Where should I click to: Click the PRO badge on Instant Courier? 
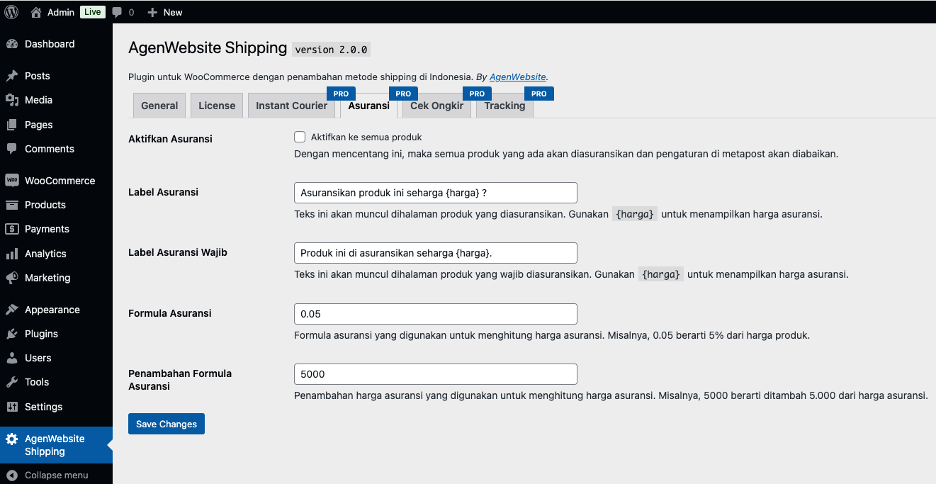coord(341,94)
